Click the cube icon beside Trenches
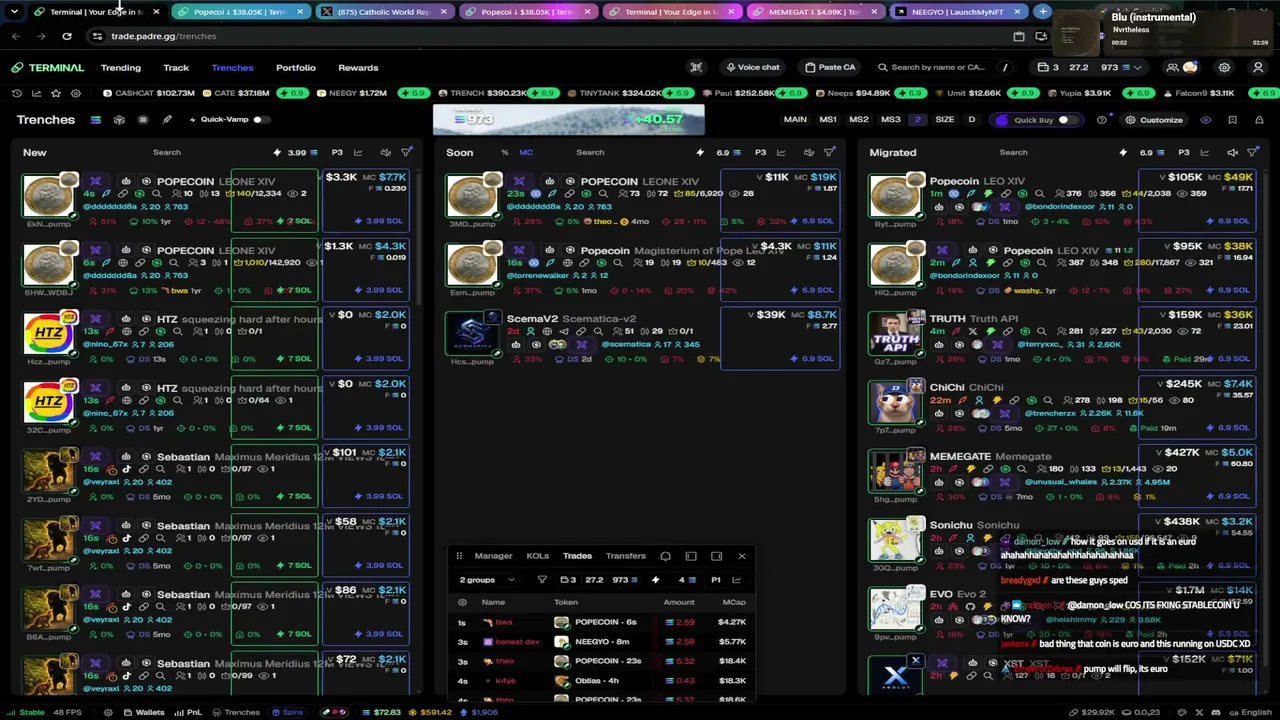 (119, 120)
